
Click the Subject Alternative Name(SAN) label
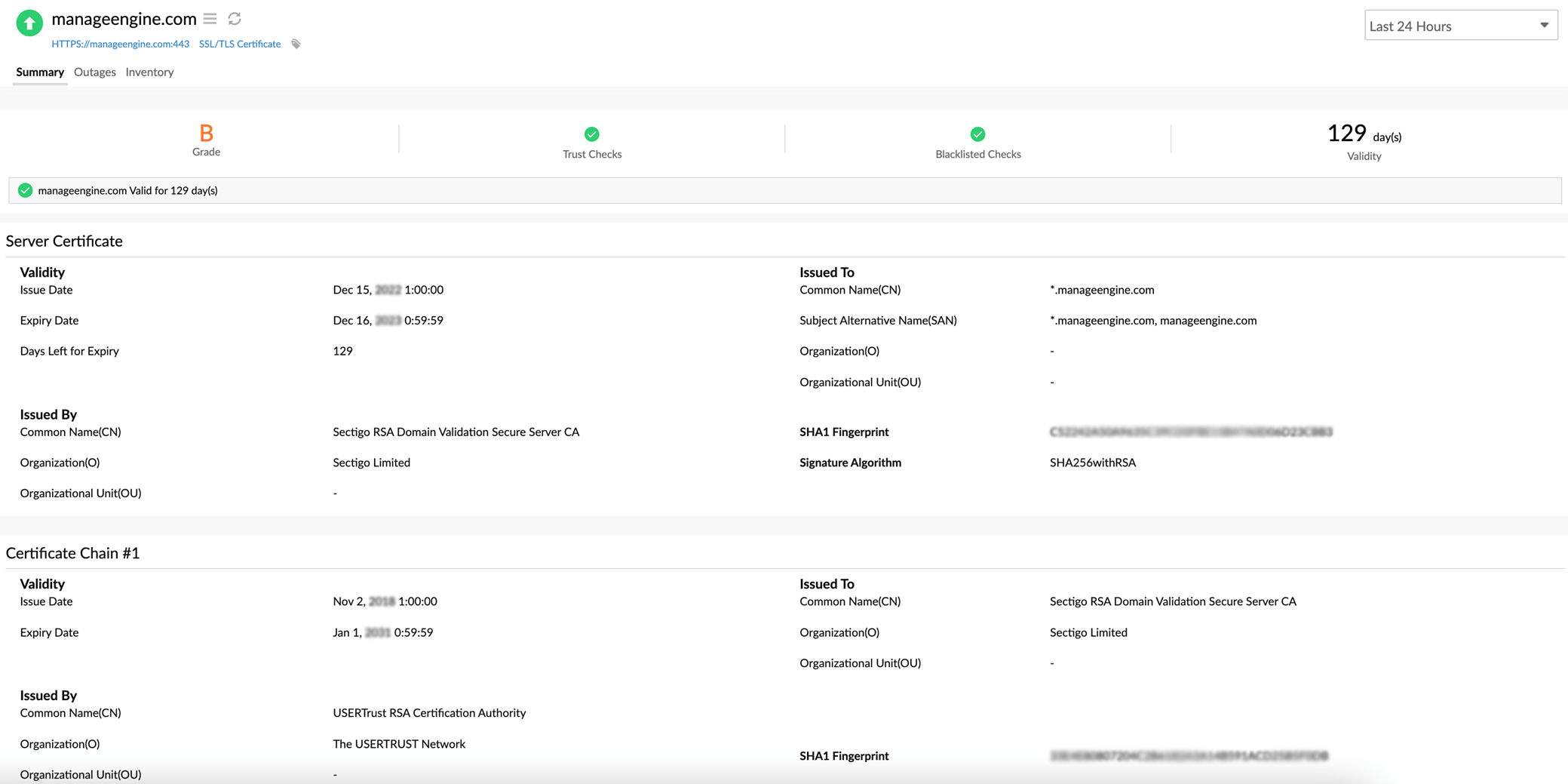coord(878,321)
